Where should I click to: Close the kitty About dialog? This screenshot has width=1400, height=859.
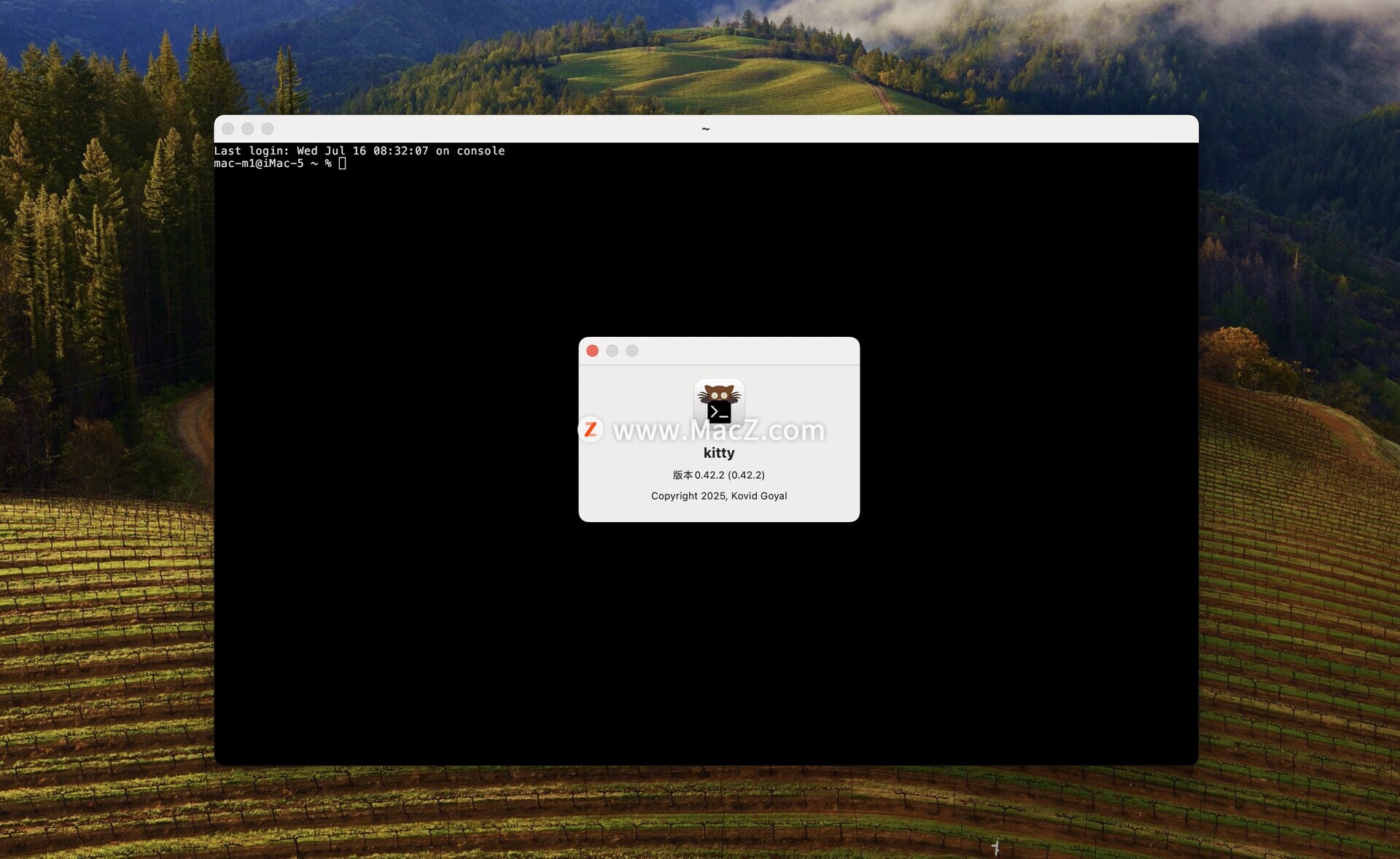pyautogui.click(x=593, y=351)
